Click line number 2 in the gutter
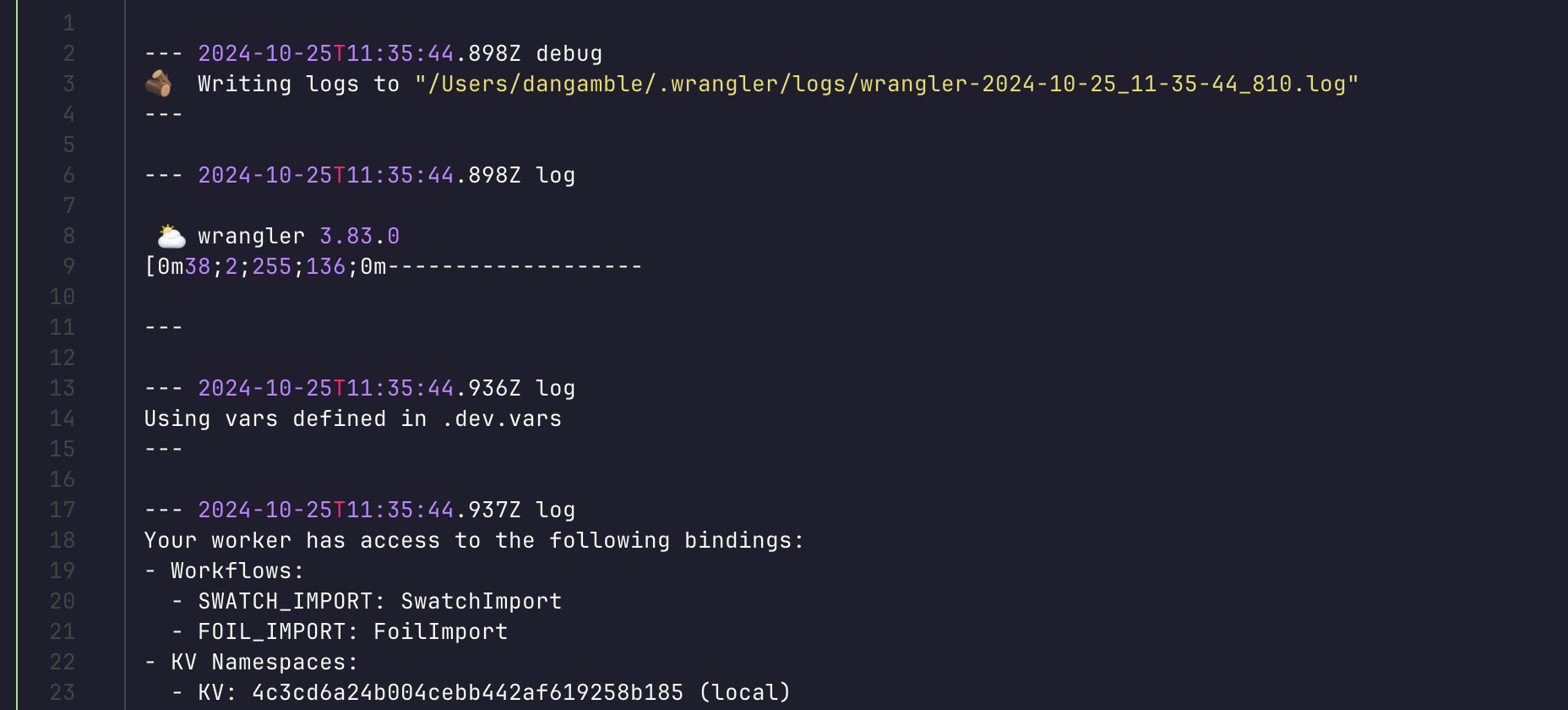This screenshot has height=710, width=1568. coord(68,53)
